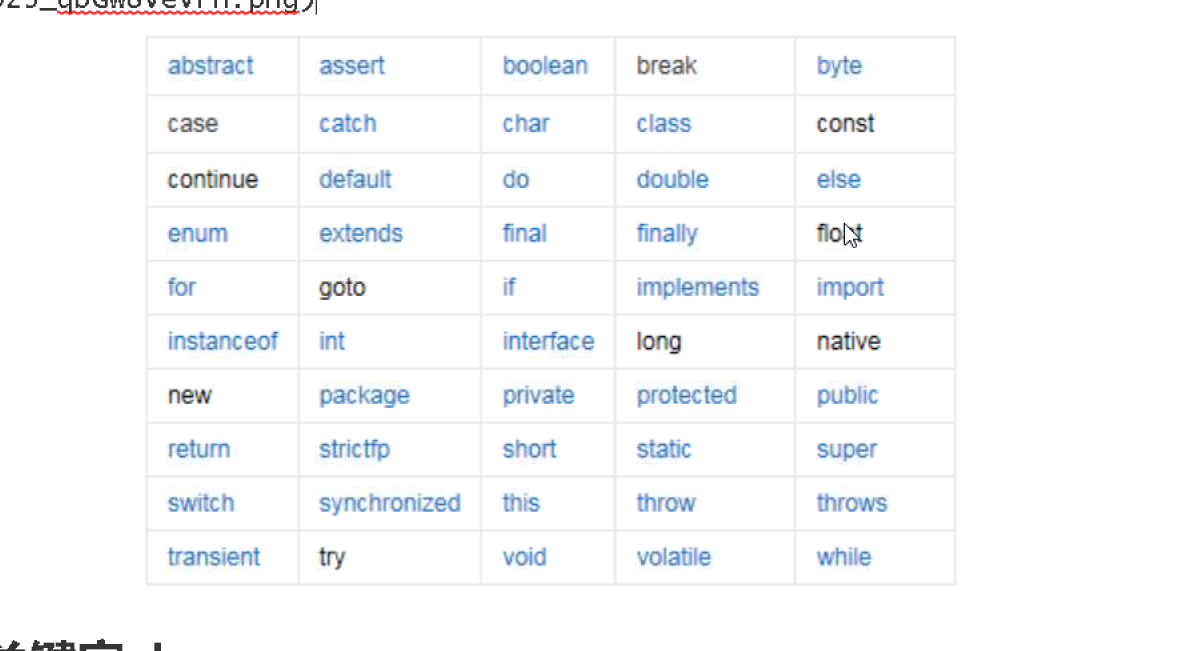Click the extends keyword link
Screen dimensions: 1192x651
coord(360,233)
